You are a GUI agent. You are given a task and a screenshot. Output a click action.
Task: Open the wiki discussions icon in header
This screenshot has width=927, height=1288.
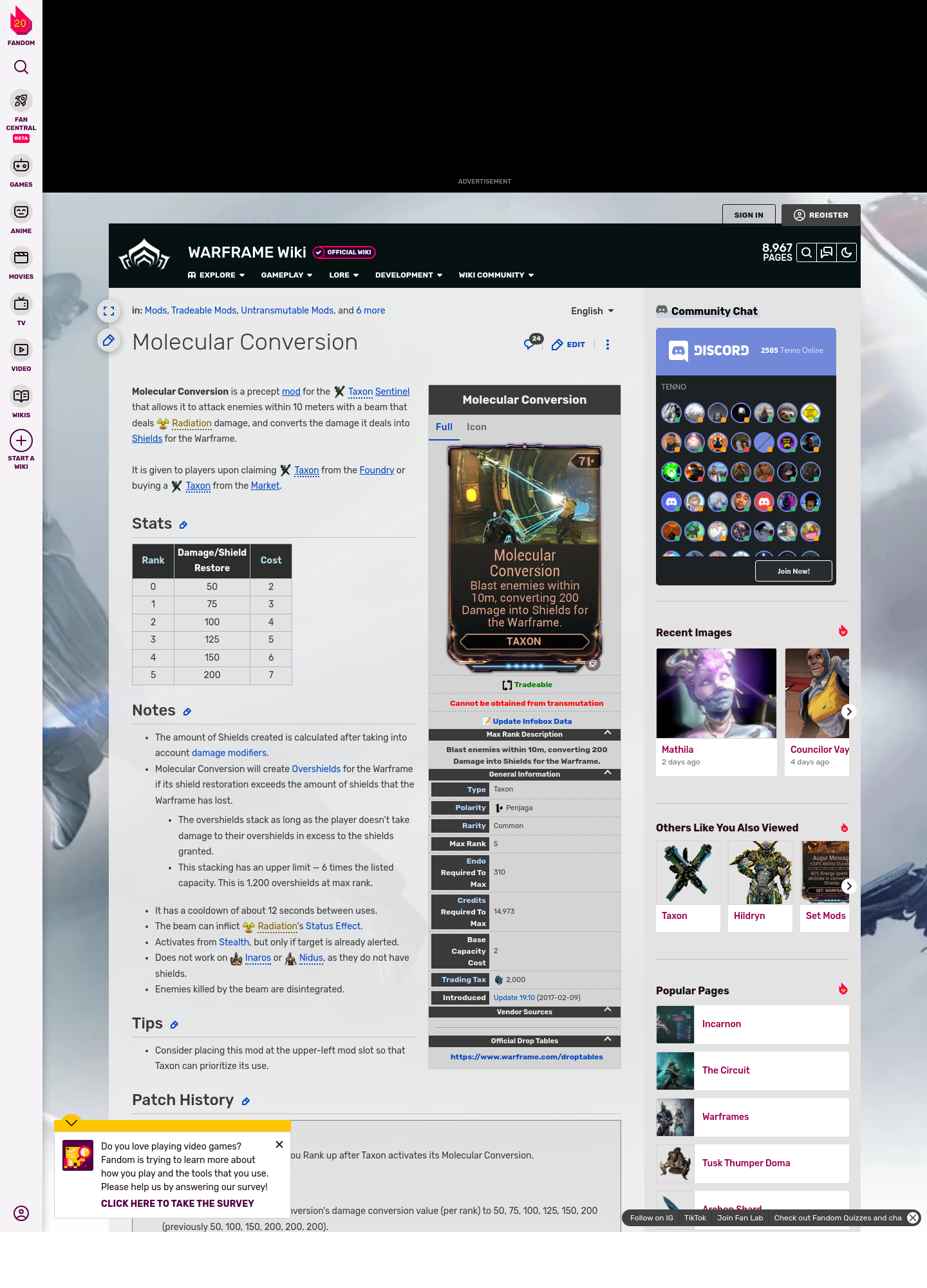[827, 252]
